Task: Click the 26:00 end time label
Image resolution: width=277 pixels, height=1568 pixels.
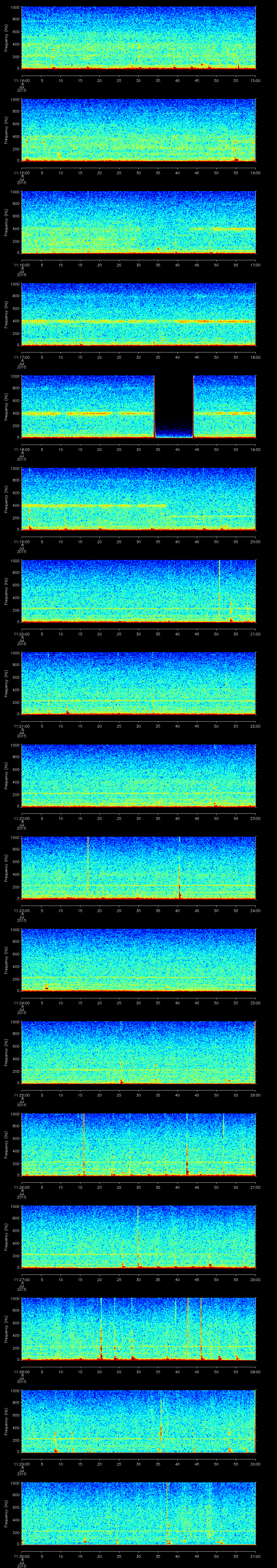Action: [256, 1095]
